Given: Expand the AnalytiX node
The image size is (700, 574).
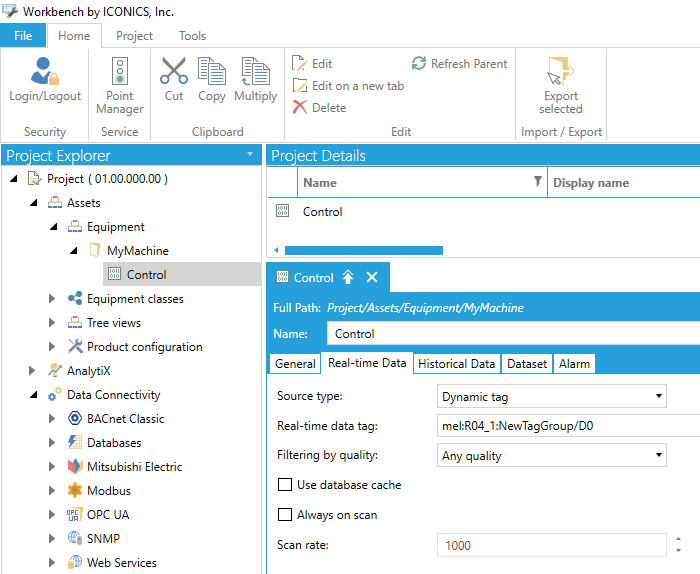Looking at the screenshot, I should coord(32,370).
